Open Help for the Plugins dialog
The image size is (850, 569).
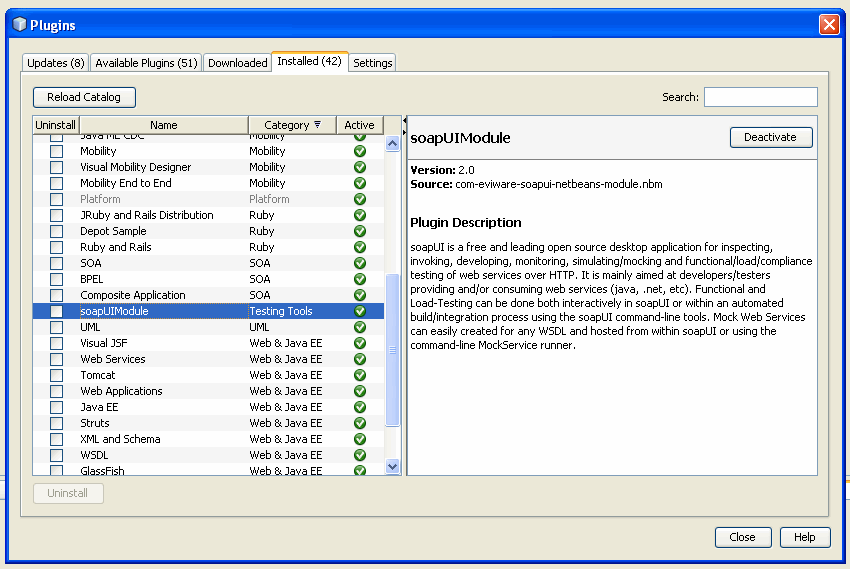coord(804,537)
